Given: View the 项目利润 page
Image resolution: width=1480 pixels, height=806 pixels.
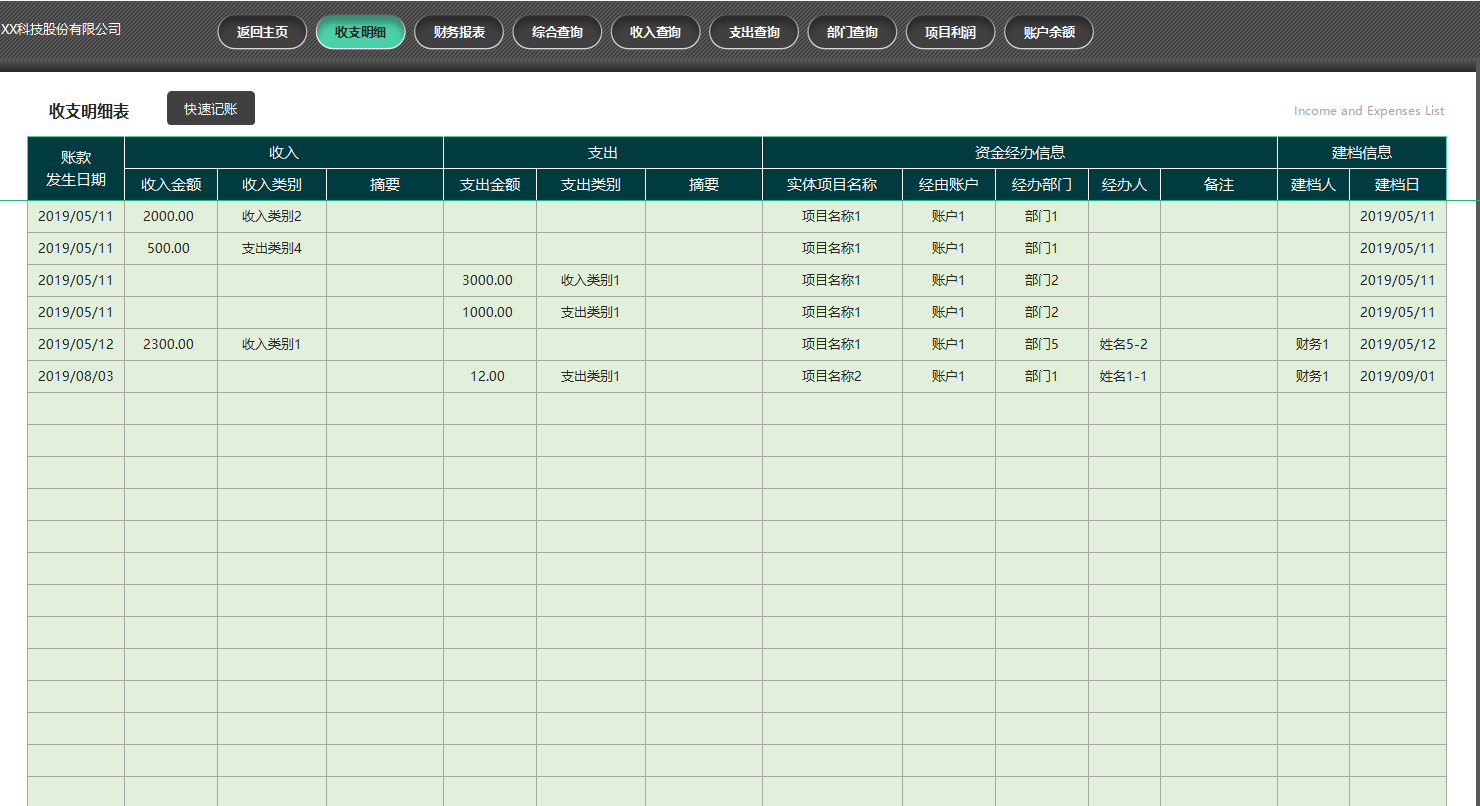Looking at the screenshot, I should [x=950, y=32].
